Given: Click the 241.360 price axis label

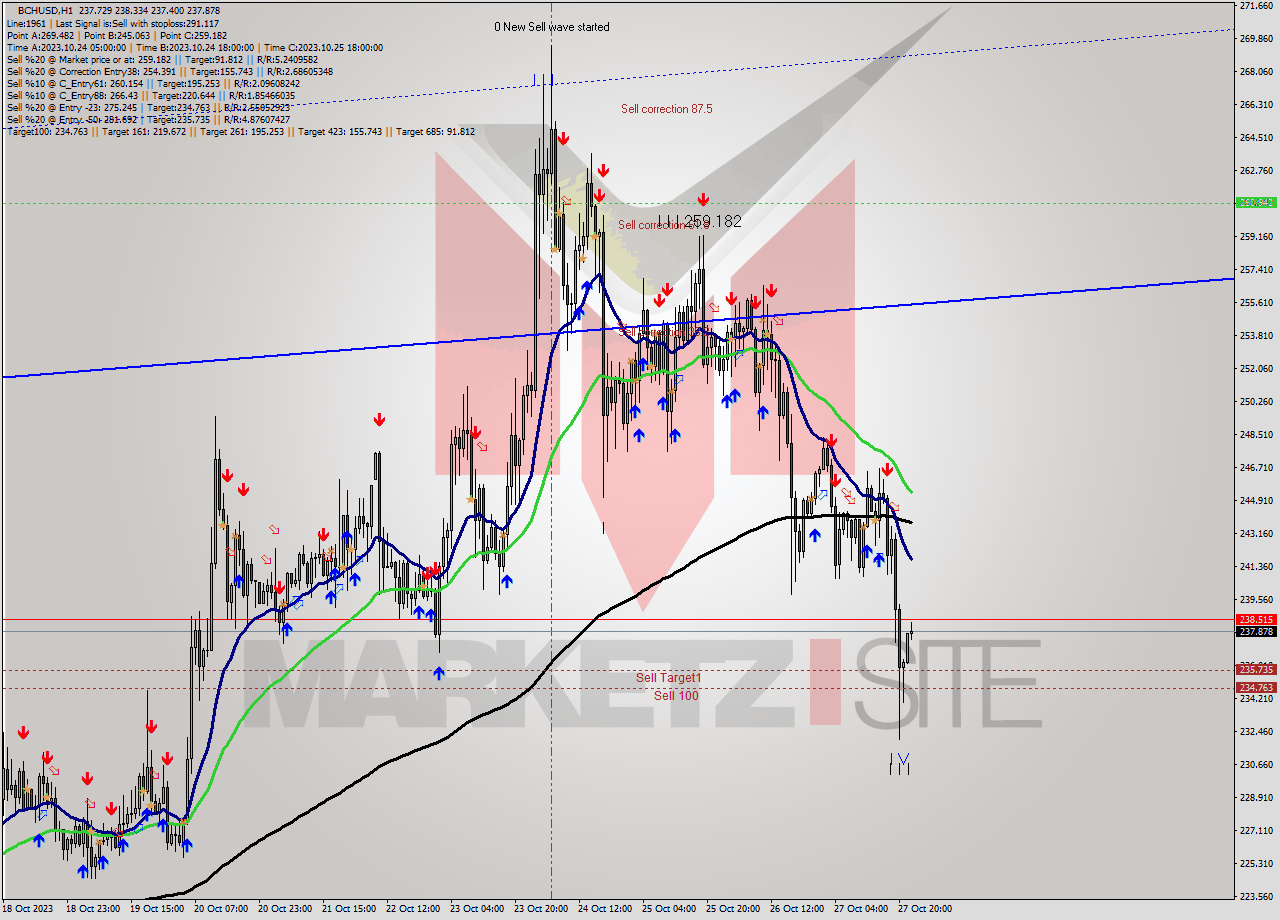Looking at the screenshot, I should [1255, 566].
